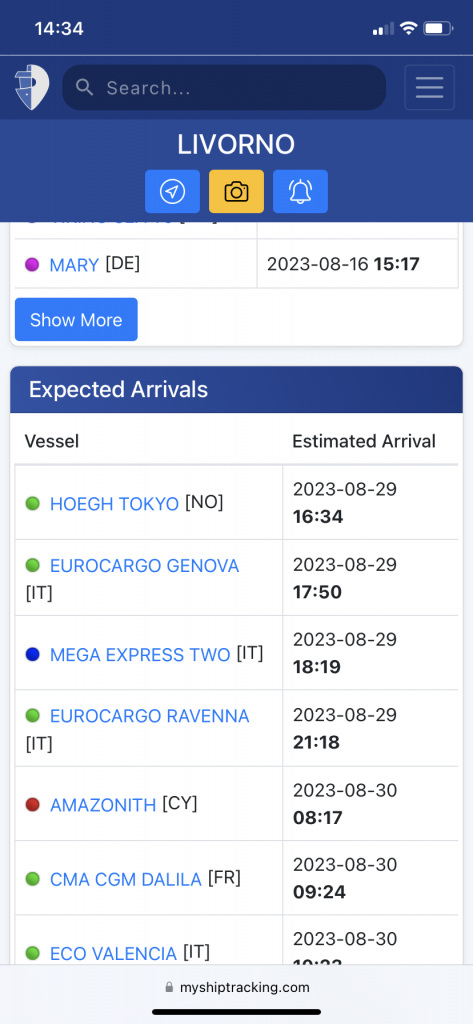Tap the bell notification alert button
Screen dimensions: 473x1024
coord(301,191)
